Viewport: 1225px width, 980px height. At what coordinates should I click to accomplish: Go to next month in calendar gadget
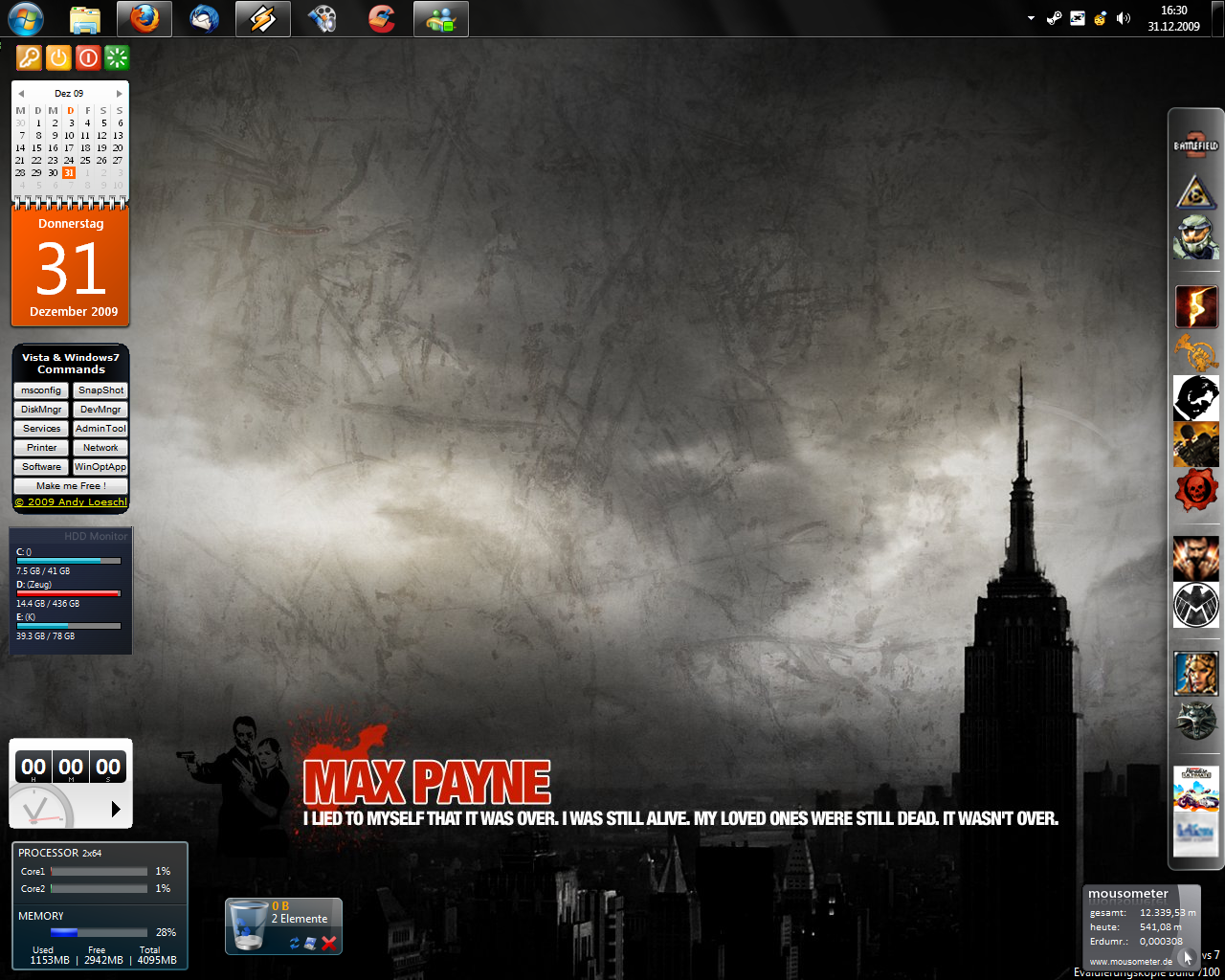tap(119, 94)
